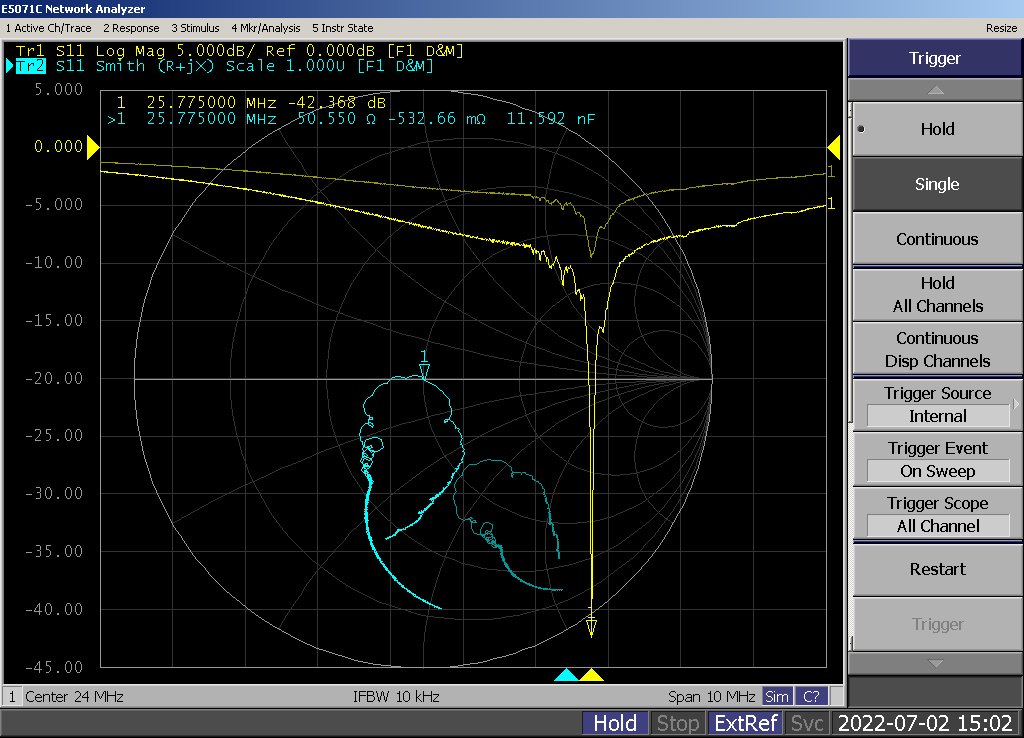Click the yellow reference level arrow at left
Screen dimensions: 1024x738
(x=93, y=148)
